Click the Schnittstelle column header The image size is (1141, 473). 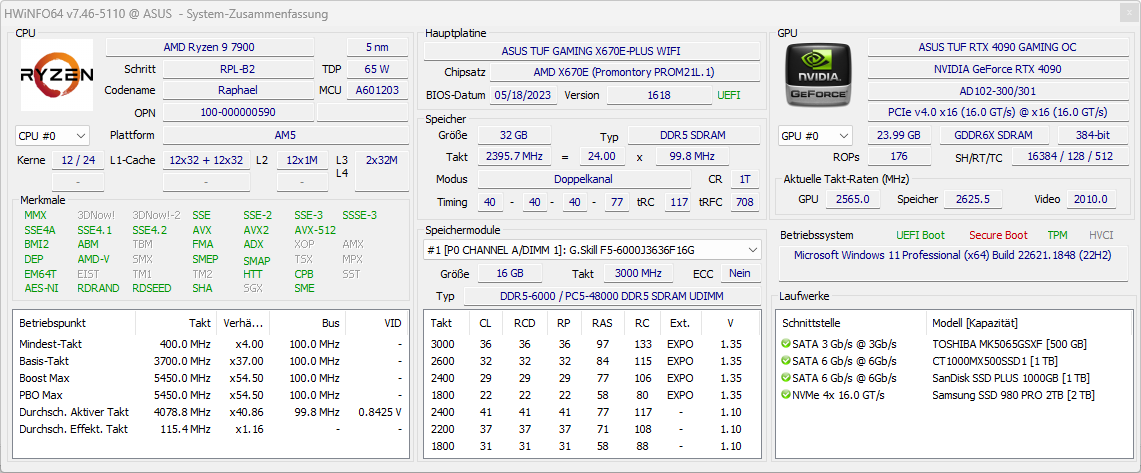851,323
